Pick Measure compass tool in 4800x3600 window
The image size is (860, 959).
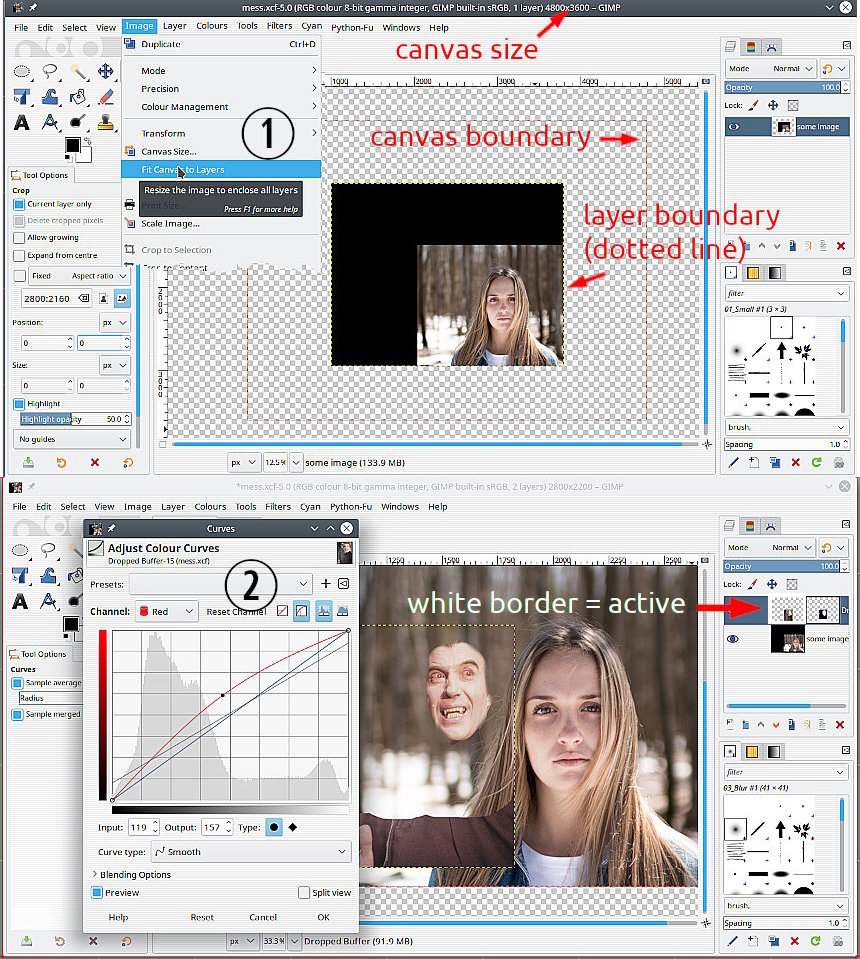coord(50,122)
